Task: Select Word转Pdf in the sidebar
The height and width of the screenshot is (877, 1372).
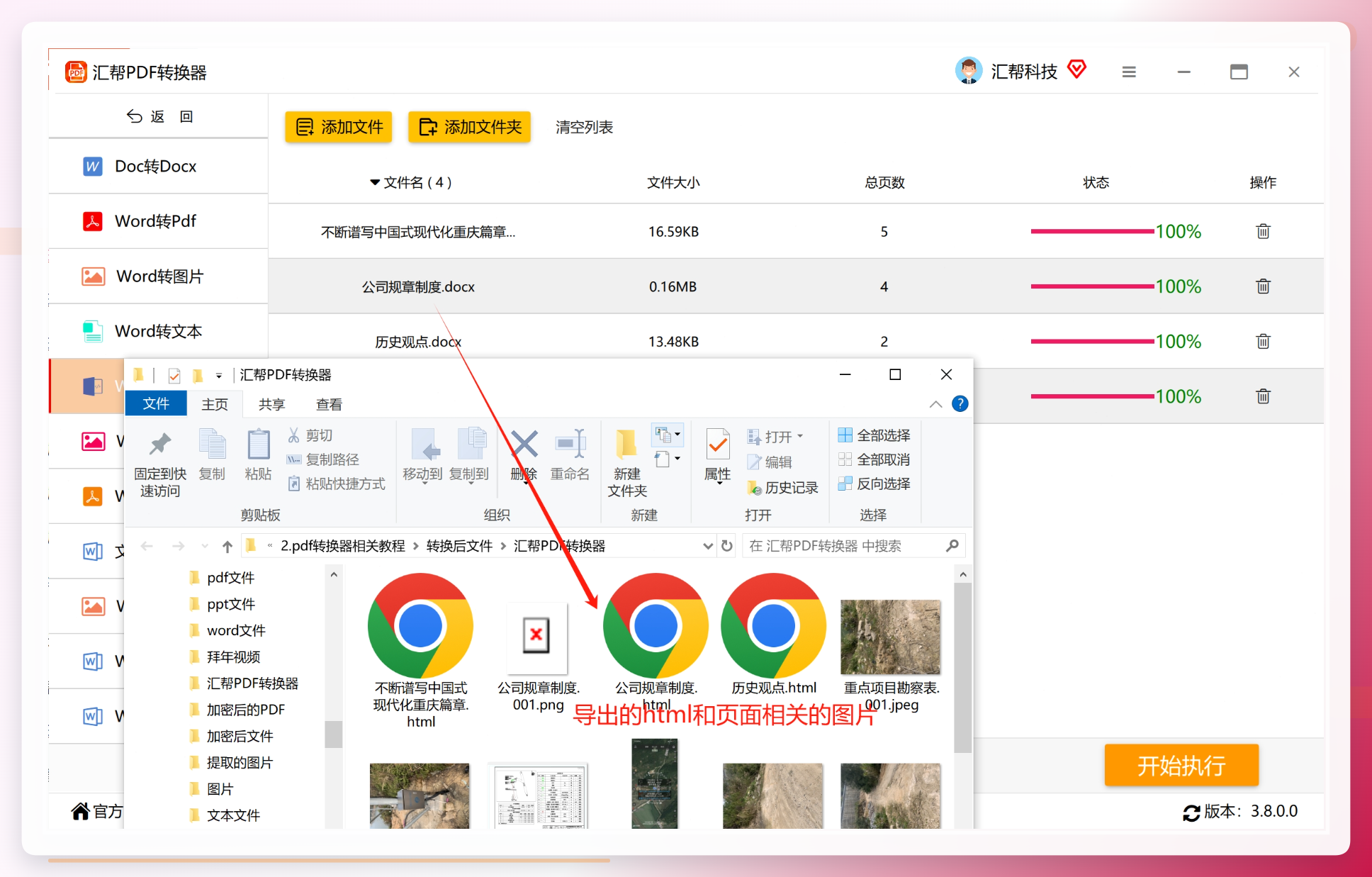Action: pos(158,221)
